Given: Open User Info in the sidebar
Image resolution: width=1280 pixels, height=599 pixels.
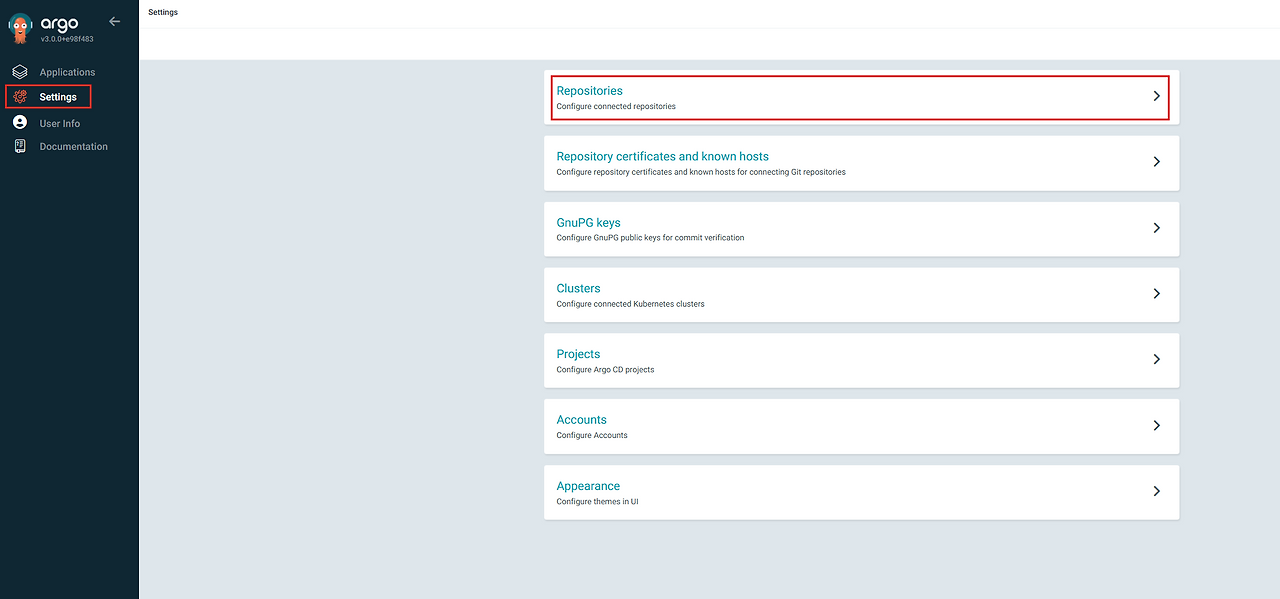Looking at the screenshot, I should pyautogui.click(x=60, y=123).
